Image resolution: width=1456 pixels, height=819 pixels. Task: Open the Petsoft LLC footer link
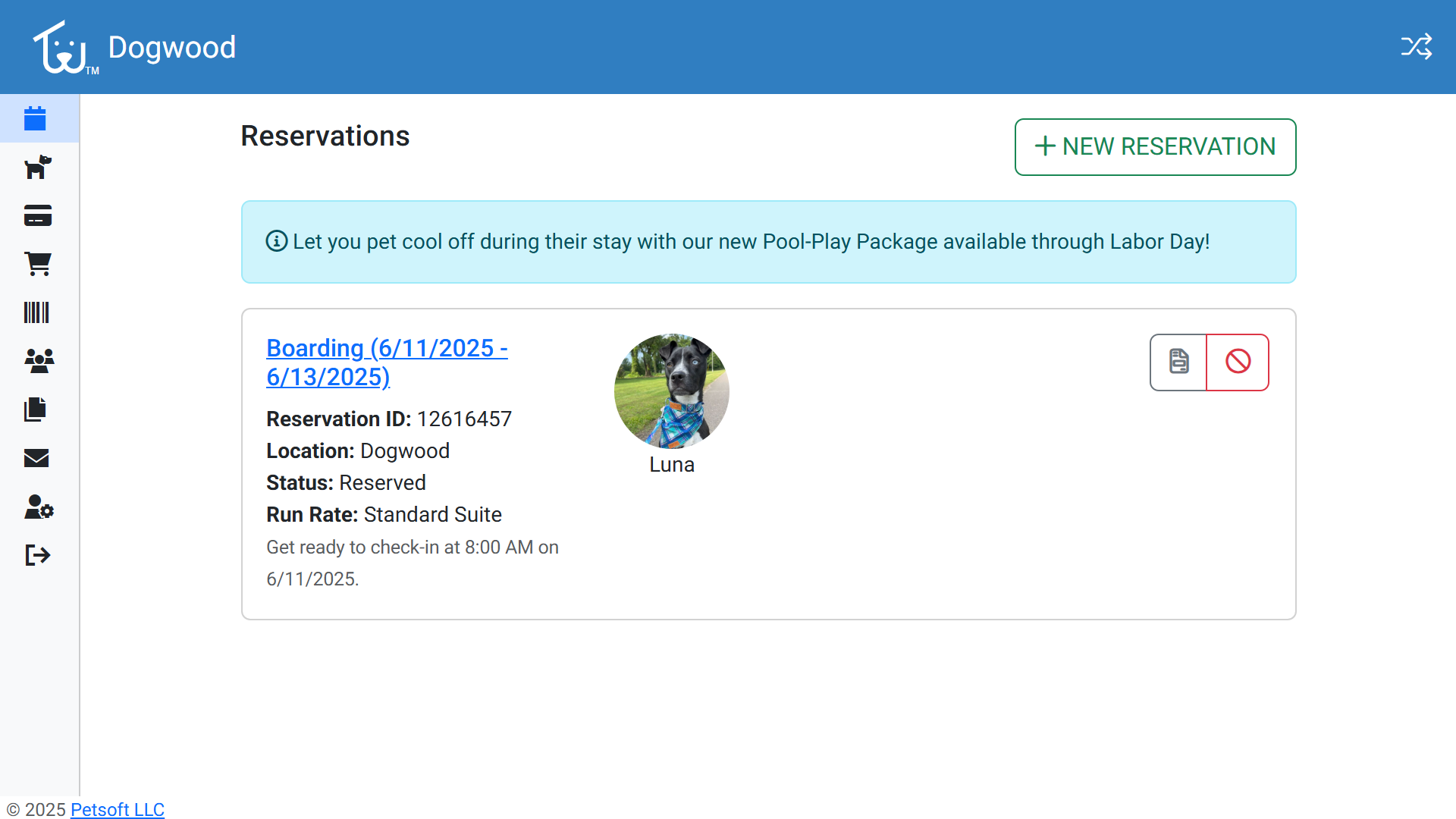click(x=118, y=809)
